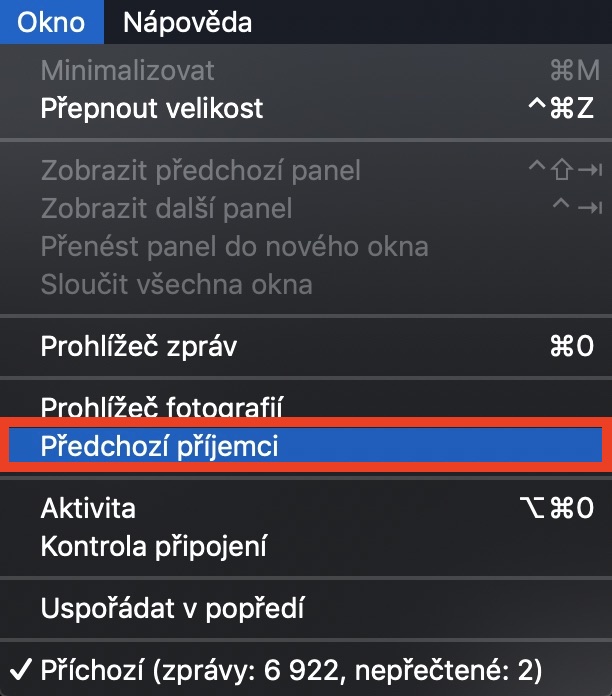Click the ⌘M shortcut beside Minimalizovat
Viewport: 612px width, 696px height.
[574, 71]
